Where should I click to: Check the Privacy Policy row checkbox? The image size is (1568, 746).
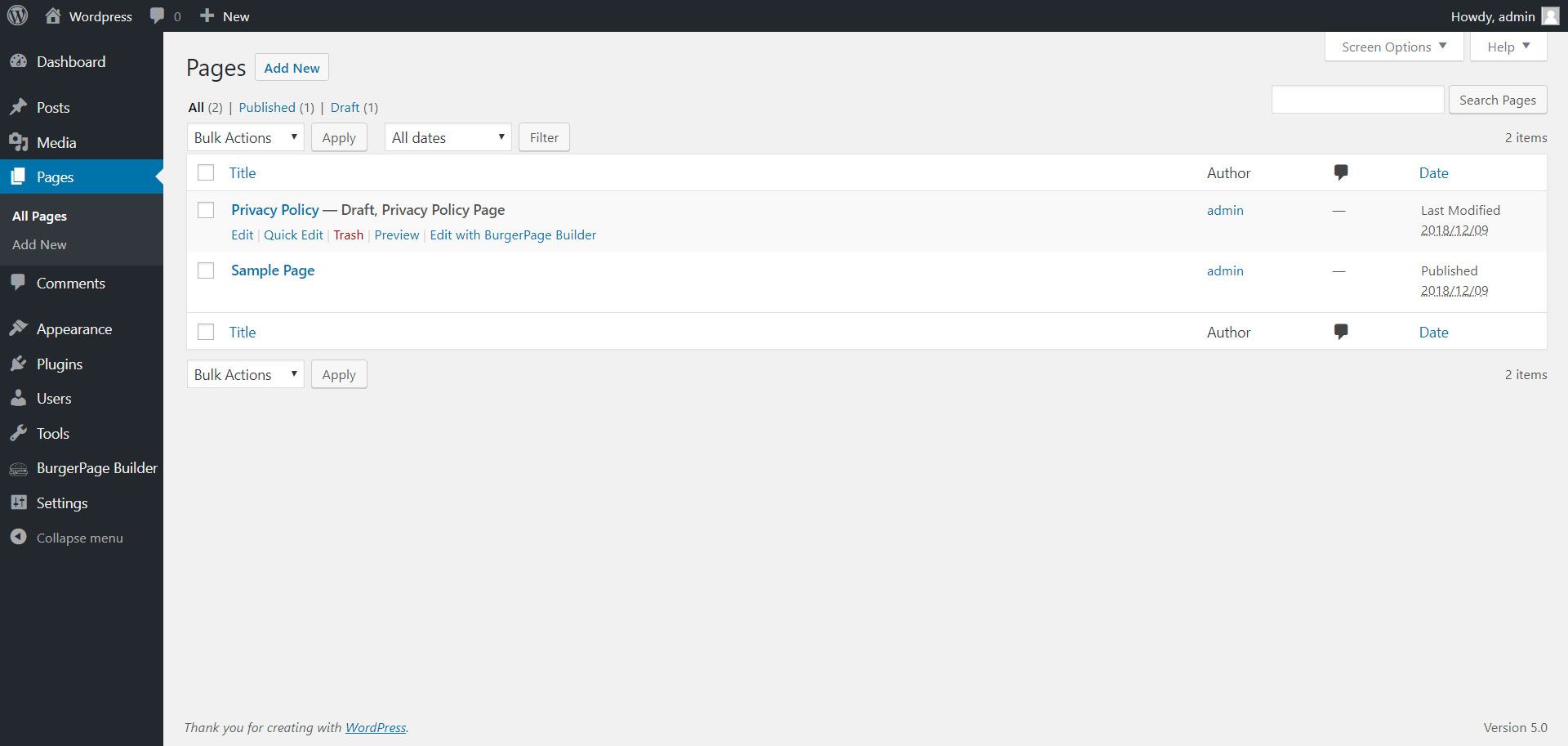point(206,210)
